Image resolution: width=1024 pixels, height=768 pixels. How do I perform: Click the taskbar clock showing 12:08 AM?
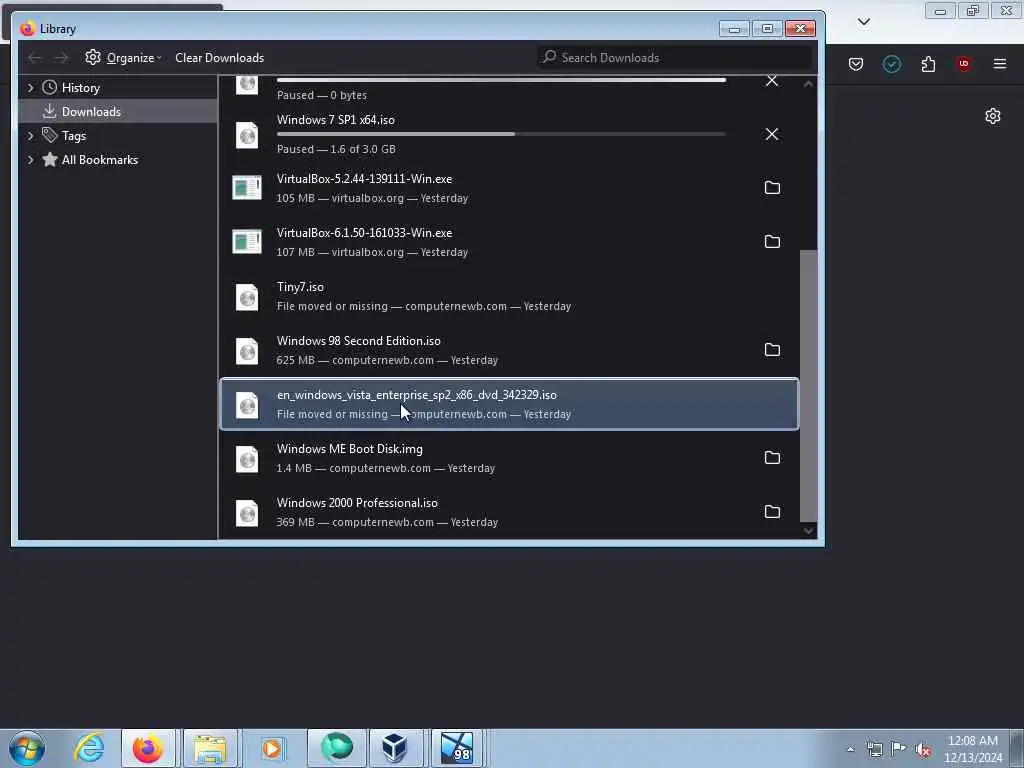pyautogui.click(x=973, y=749)
